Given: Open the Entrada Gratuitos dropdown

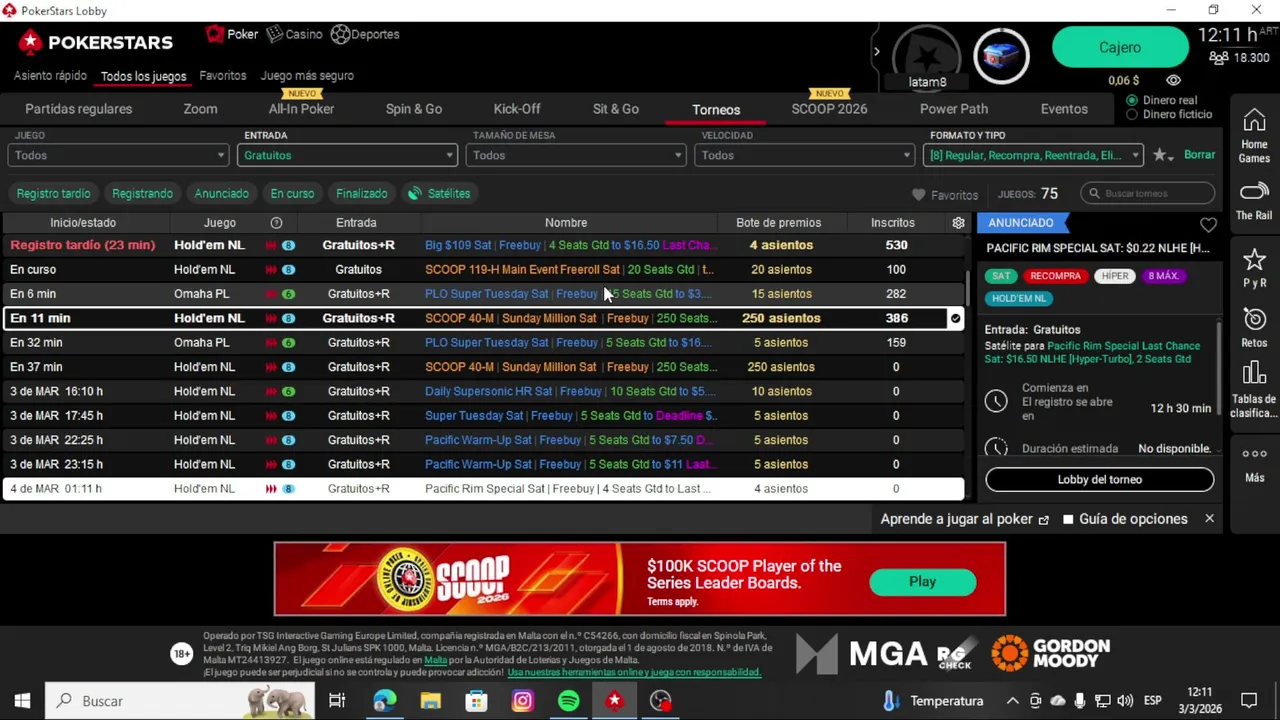Looking at the screenshot, I should pos(347,155).
